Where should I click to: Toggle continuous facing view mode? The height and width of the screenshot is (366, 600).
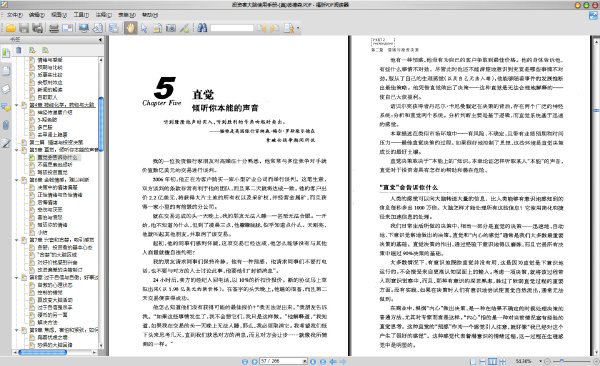coord(502,361)
